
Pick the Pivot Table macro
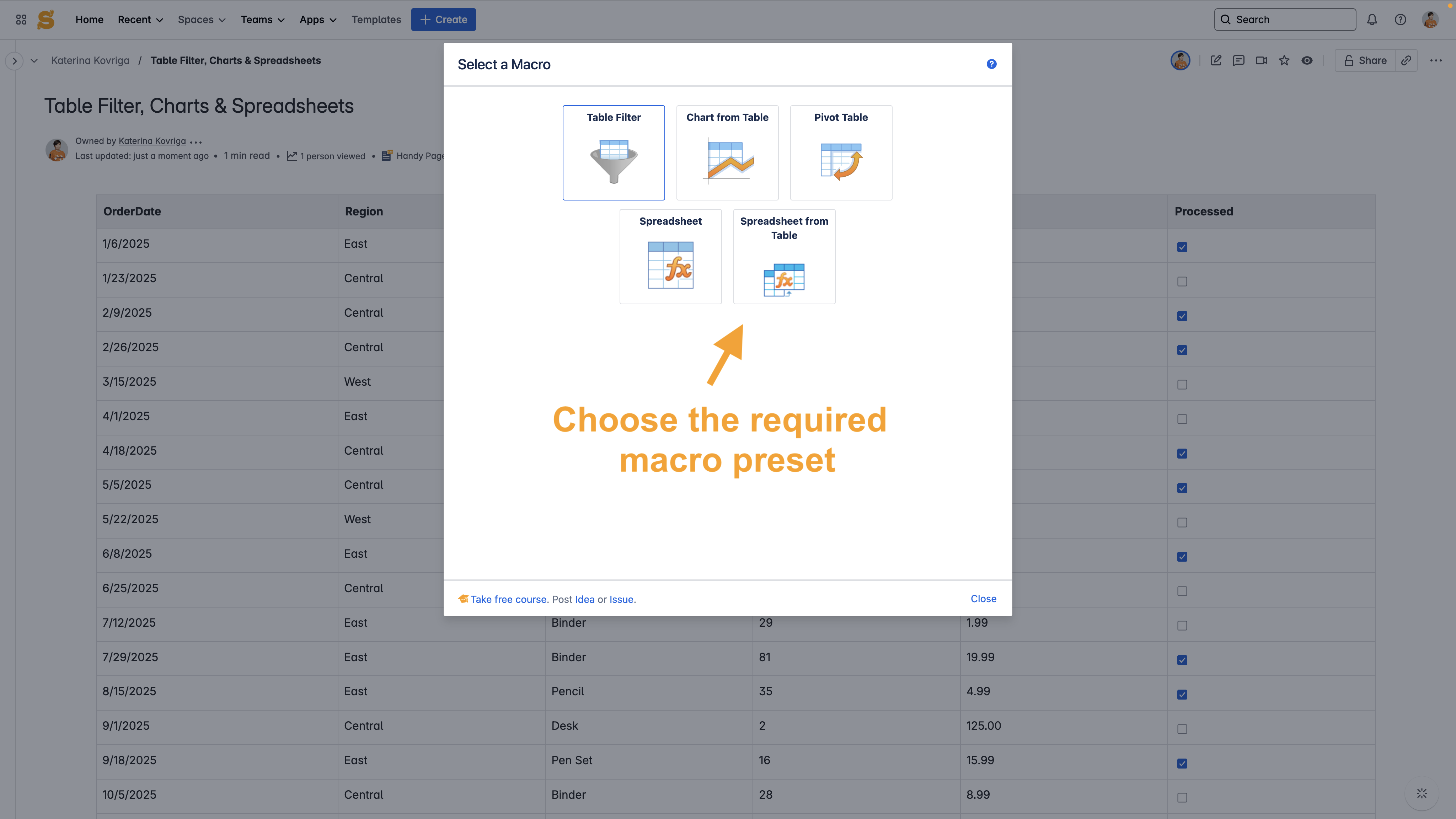[x=840, y=152]
